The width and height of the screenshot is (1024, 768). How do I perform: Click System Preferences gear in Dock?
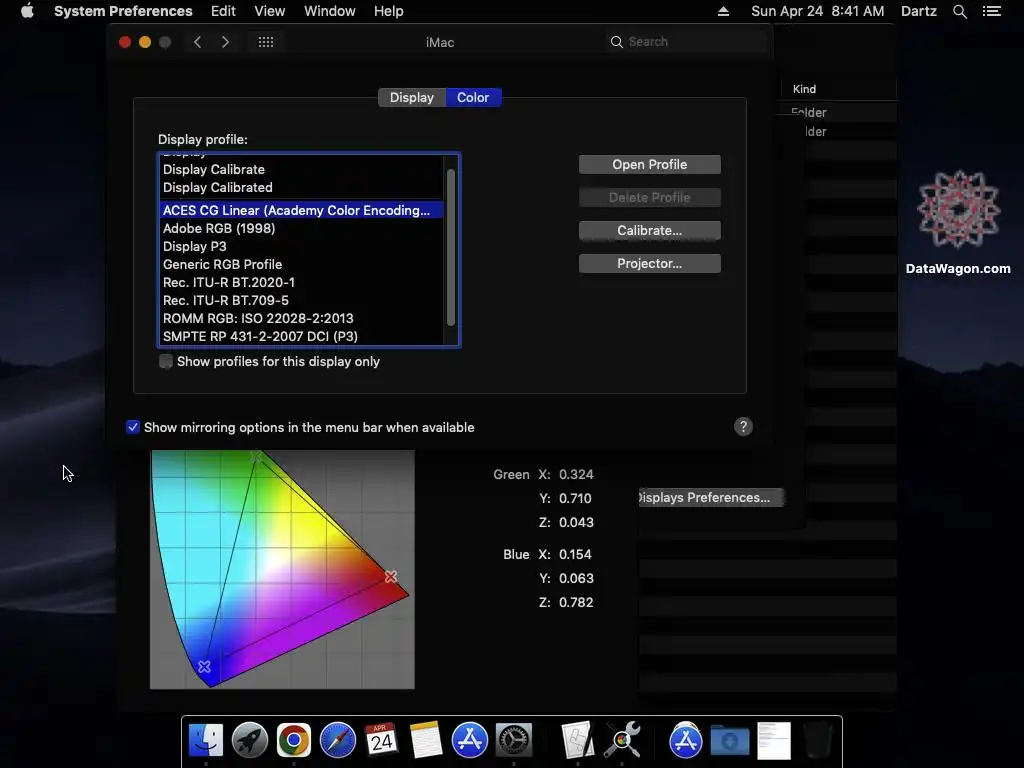click(x=514, y=741)
